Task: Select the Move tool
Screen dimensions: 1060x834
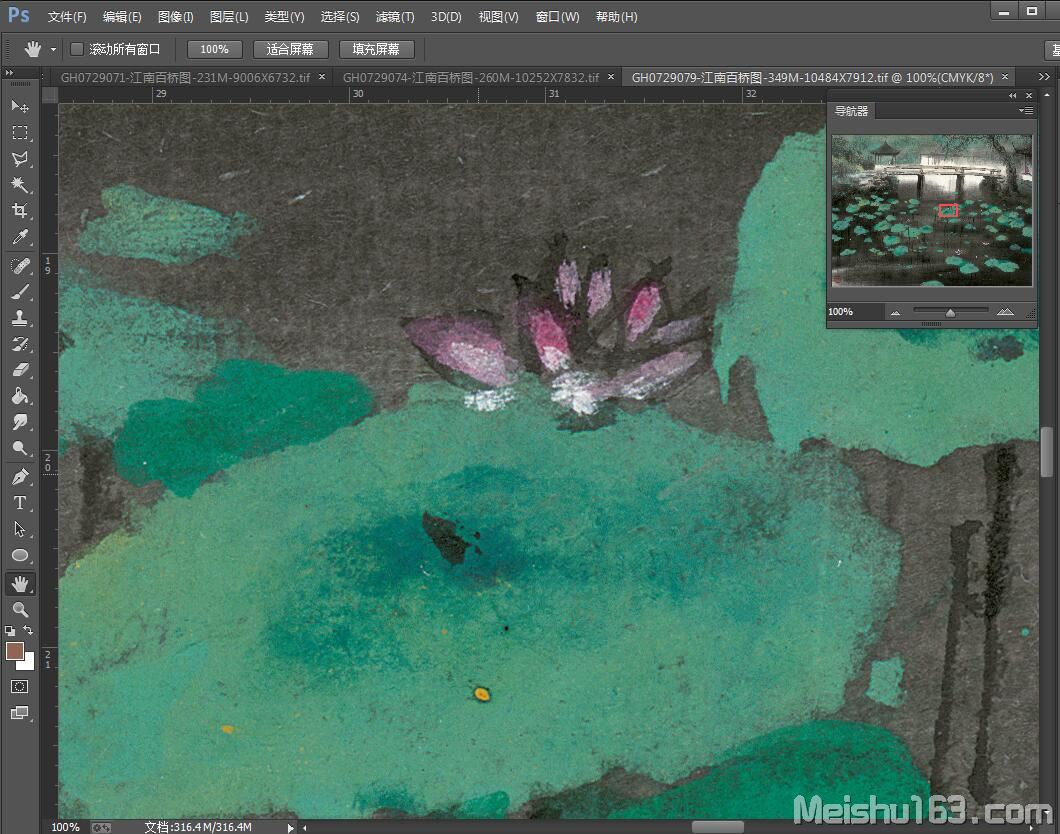Action: (20, 106)
